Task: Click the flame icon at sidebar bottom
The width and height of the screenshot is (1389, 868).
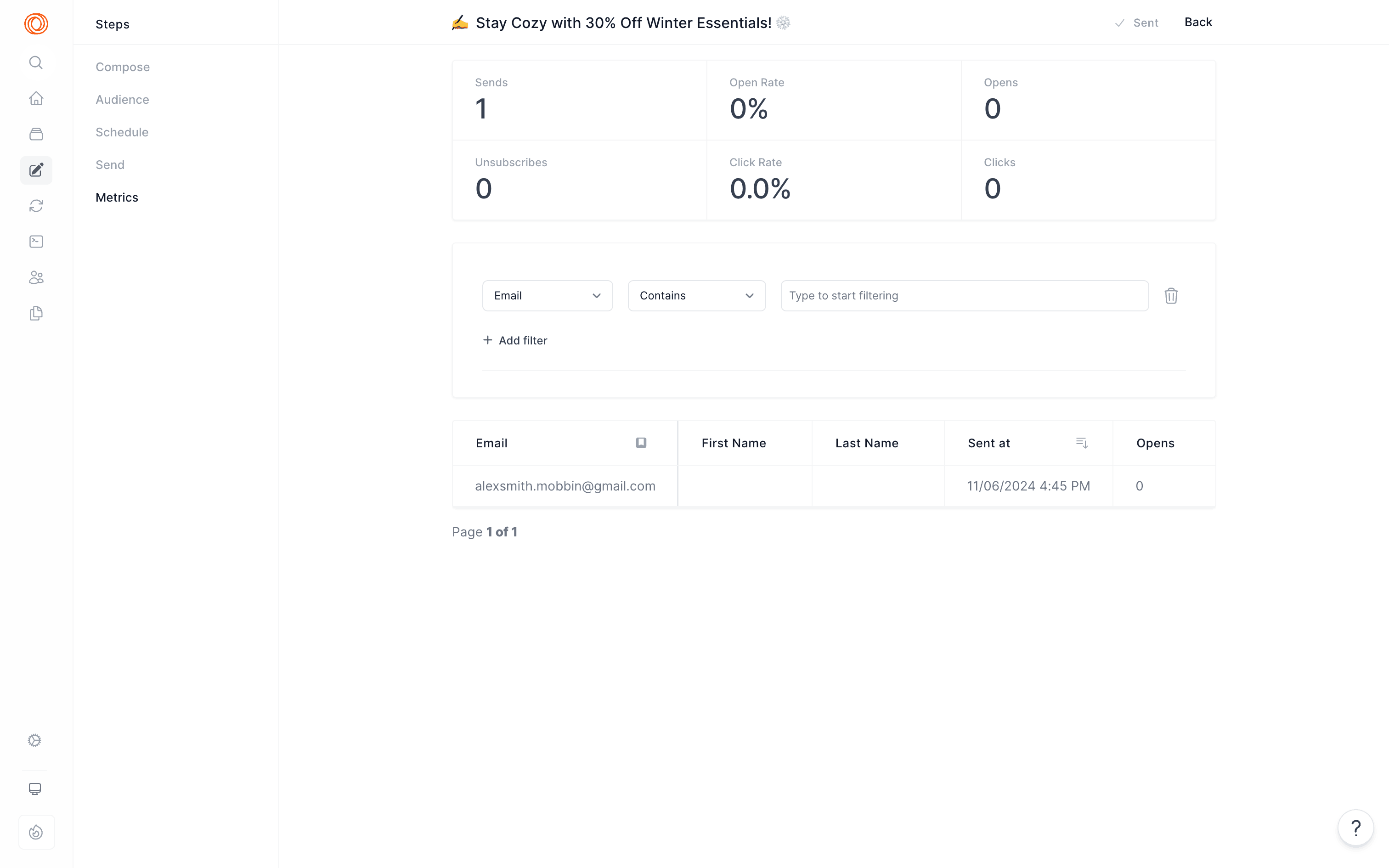Action: pos(35,832)
